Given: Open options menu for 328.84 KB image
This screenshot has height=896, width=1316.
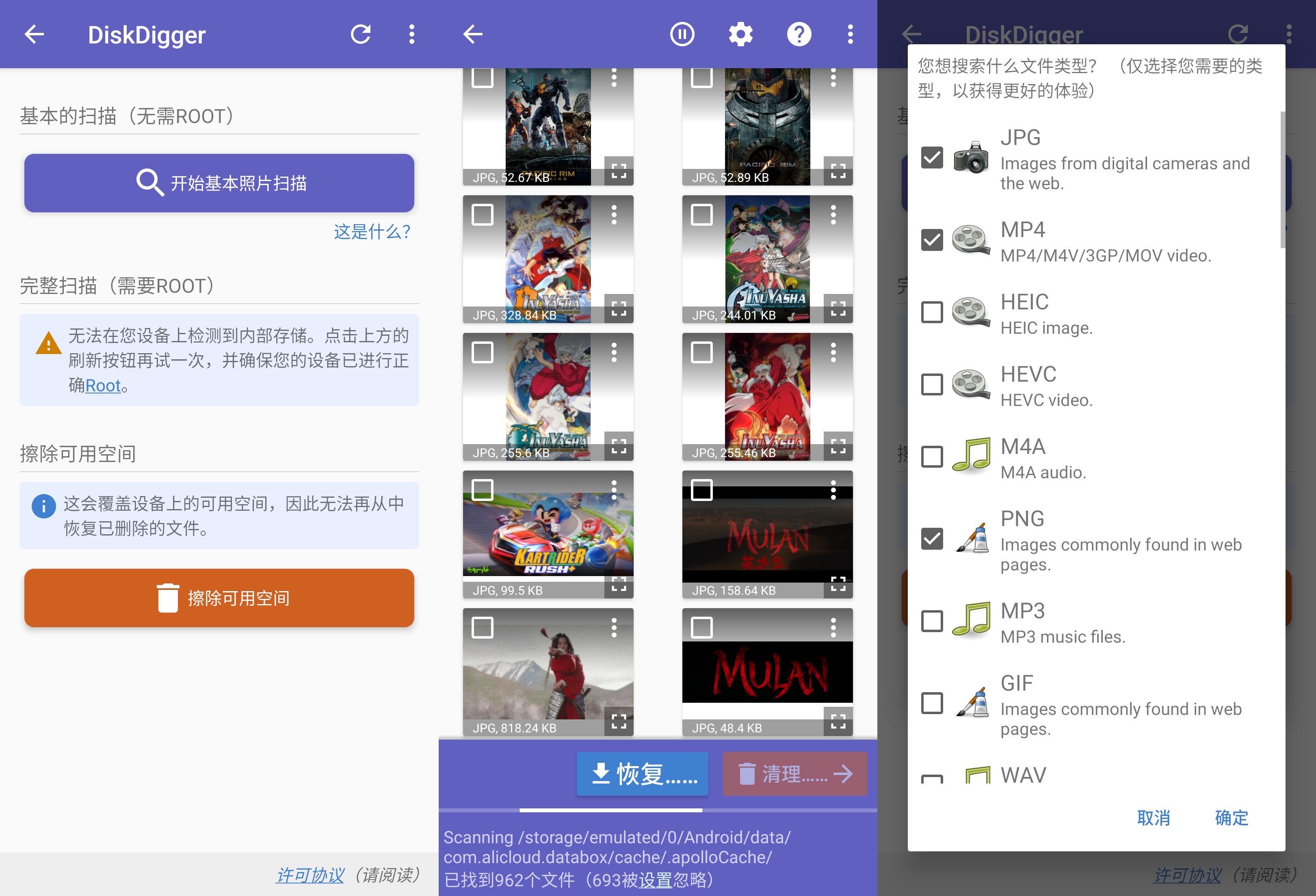Looking at the screenshot, I should click(x=614, y=215).
